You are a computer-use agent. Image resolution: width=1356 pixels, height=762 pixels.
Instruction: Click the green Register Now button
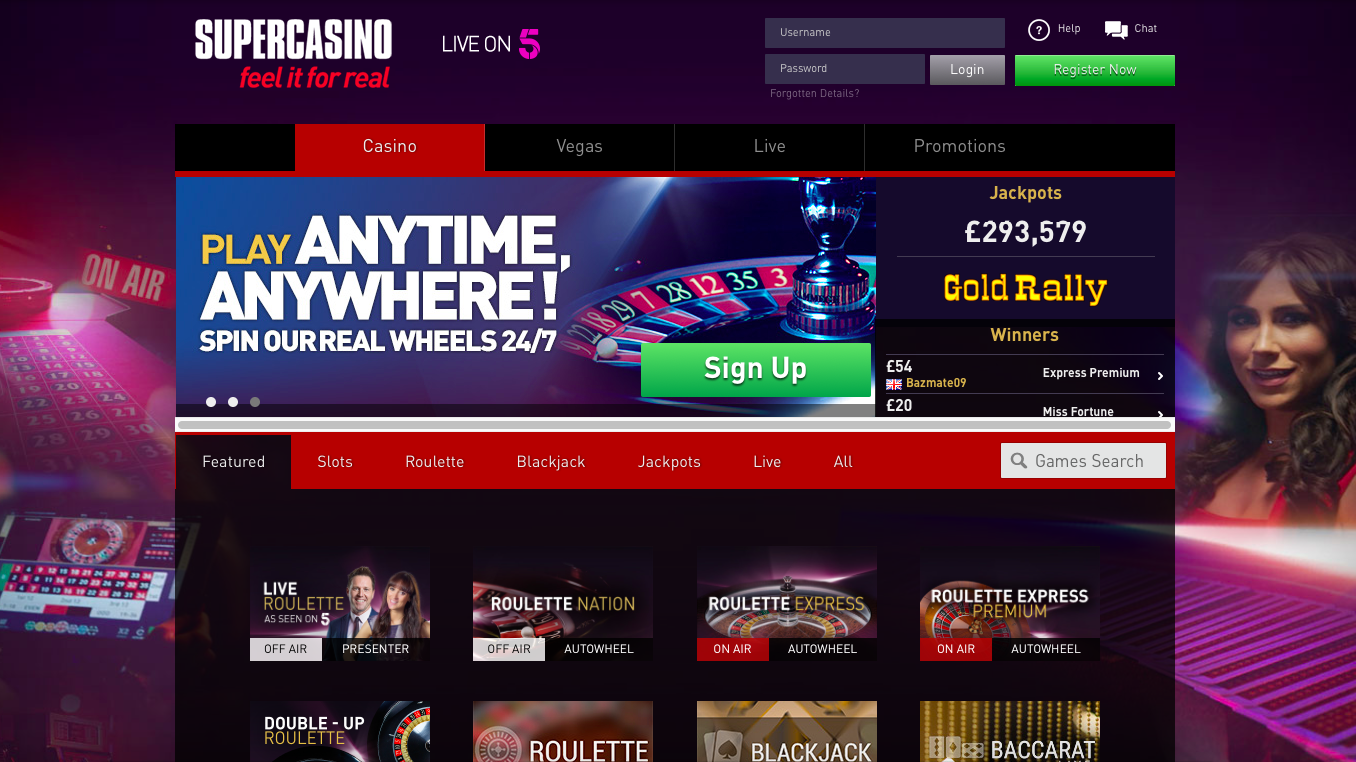coord(1095,70)
